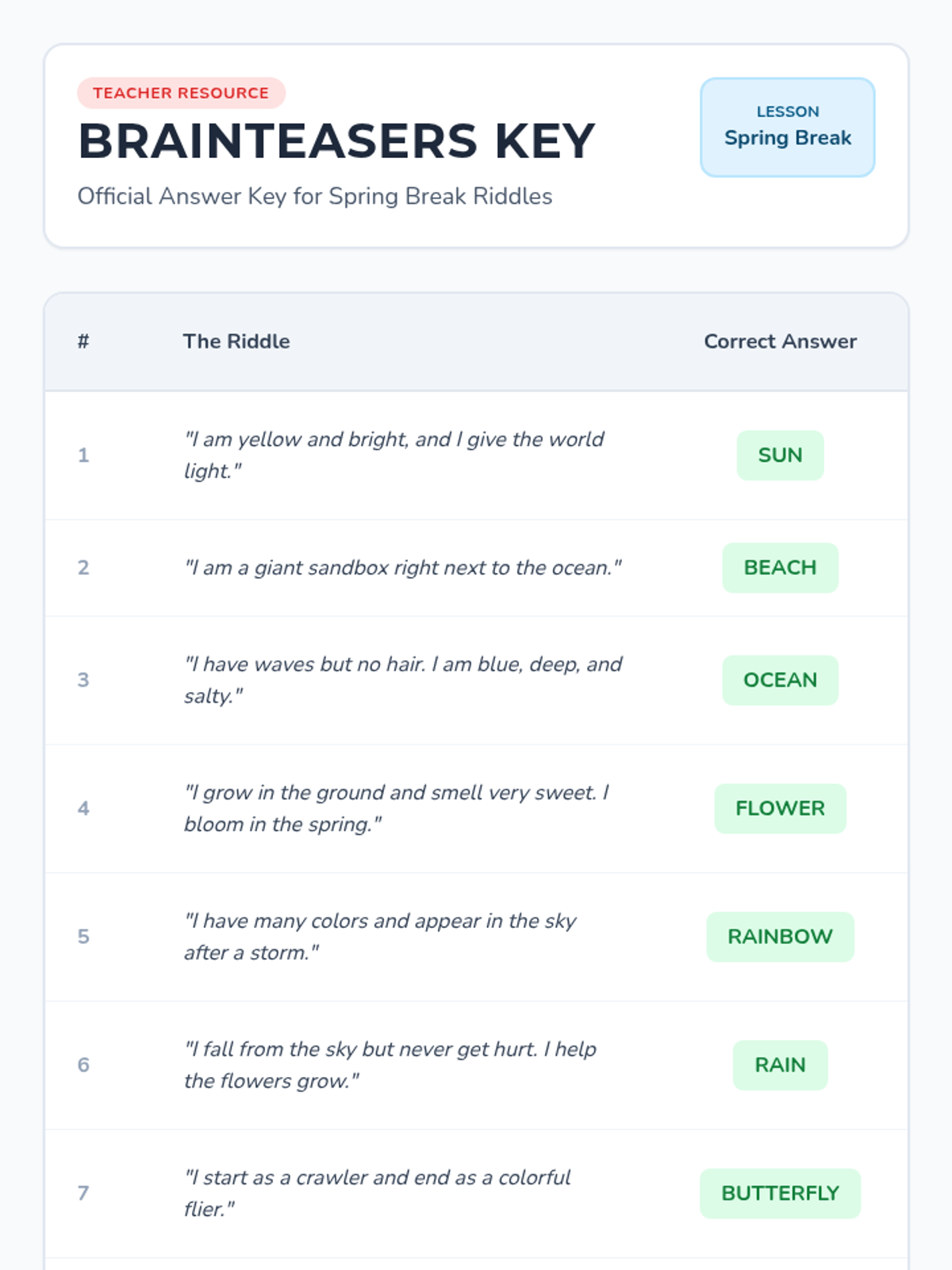952x1270 pixels.
Task: Click the BEACH answer badge
Action: (780, 568)
